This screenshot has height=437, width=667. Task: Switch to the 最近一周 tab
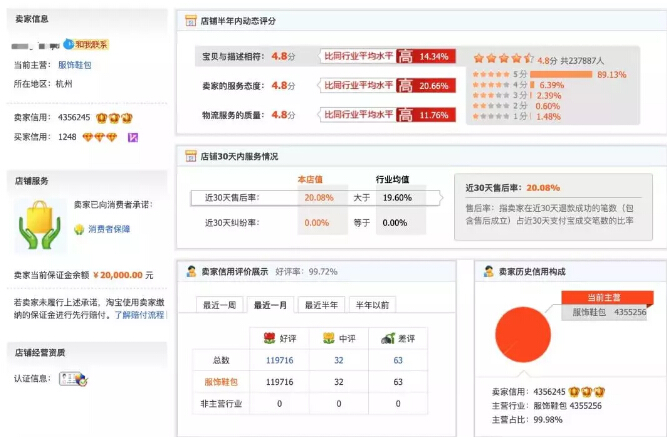[x=220, y=305]
